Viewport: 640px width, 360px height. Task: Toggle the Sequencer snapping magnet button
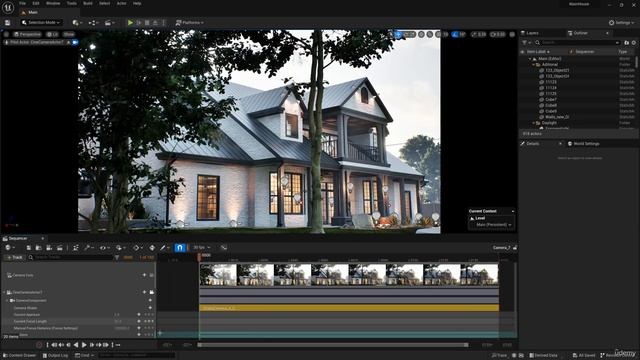(x=180, y=248)
